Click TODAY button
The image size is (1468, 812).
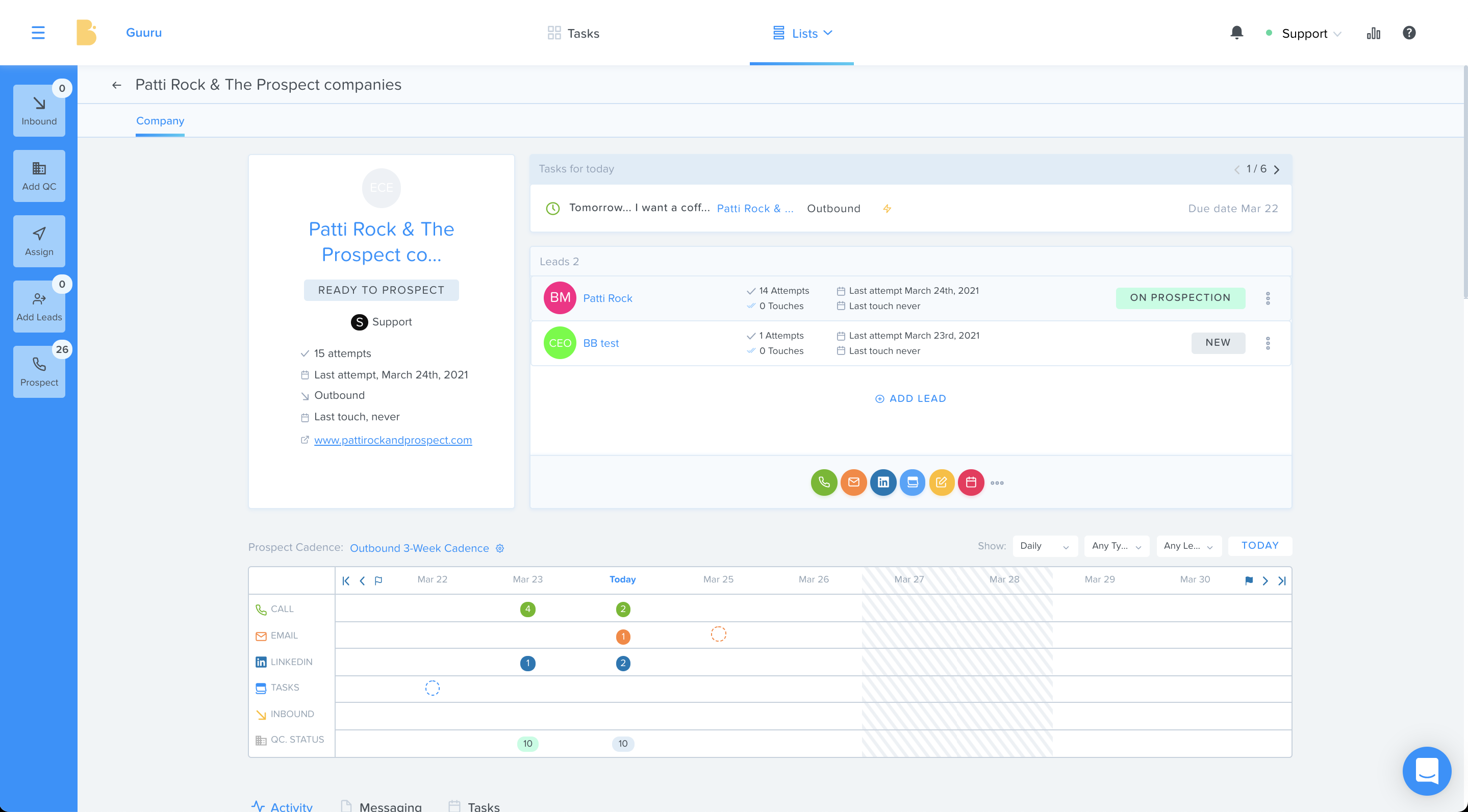1260,545
